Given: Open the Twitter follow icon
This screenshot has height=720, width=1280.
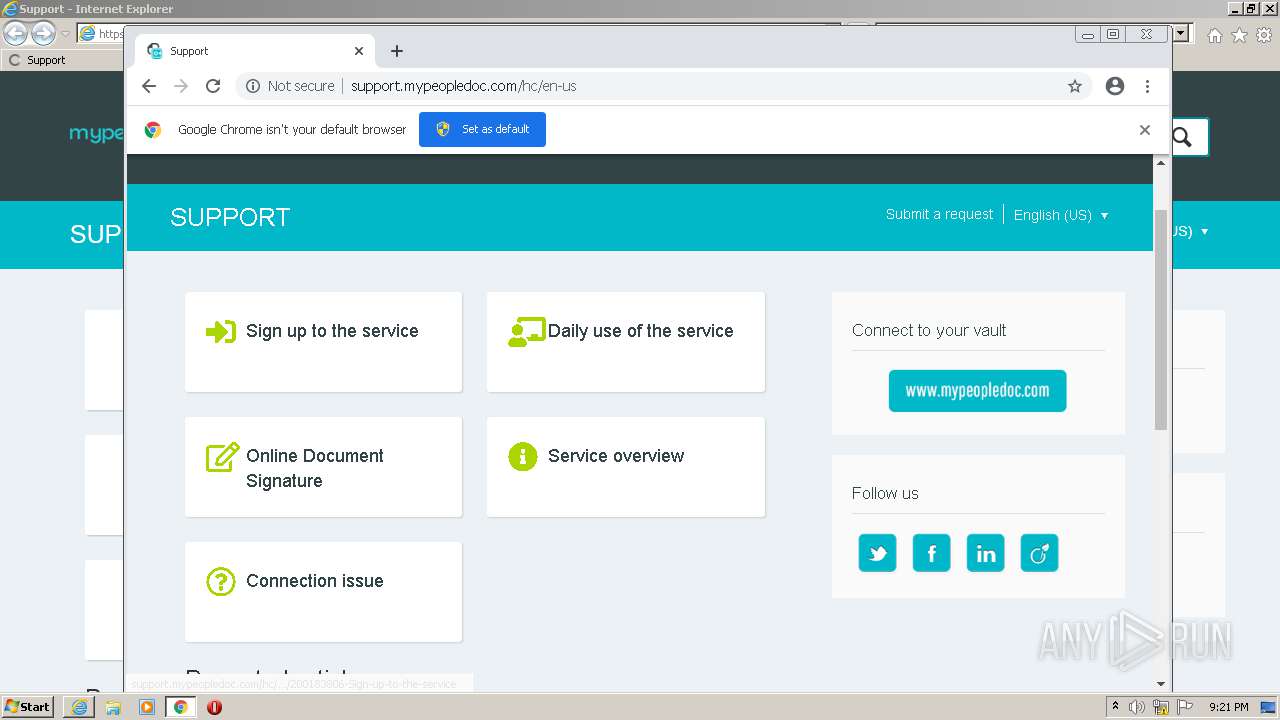Looking at the screenshot, I should 877,553.
